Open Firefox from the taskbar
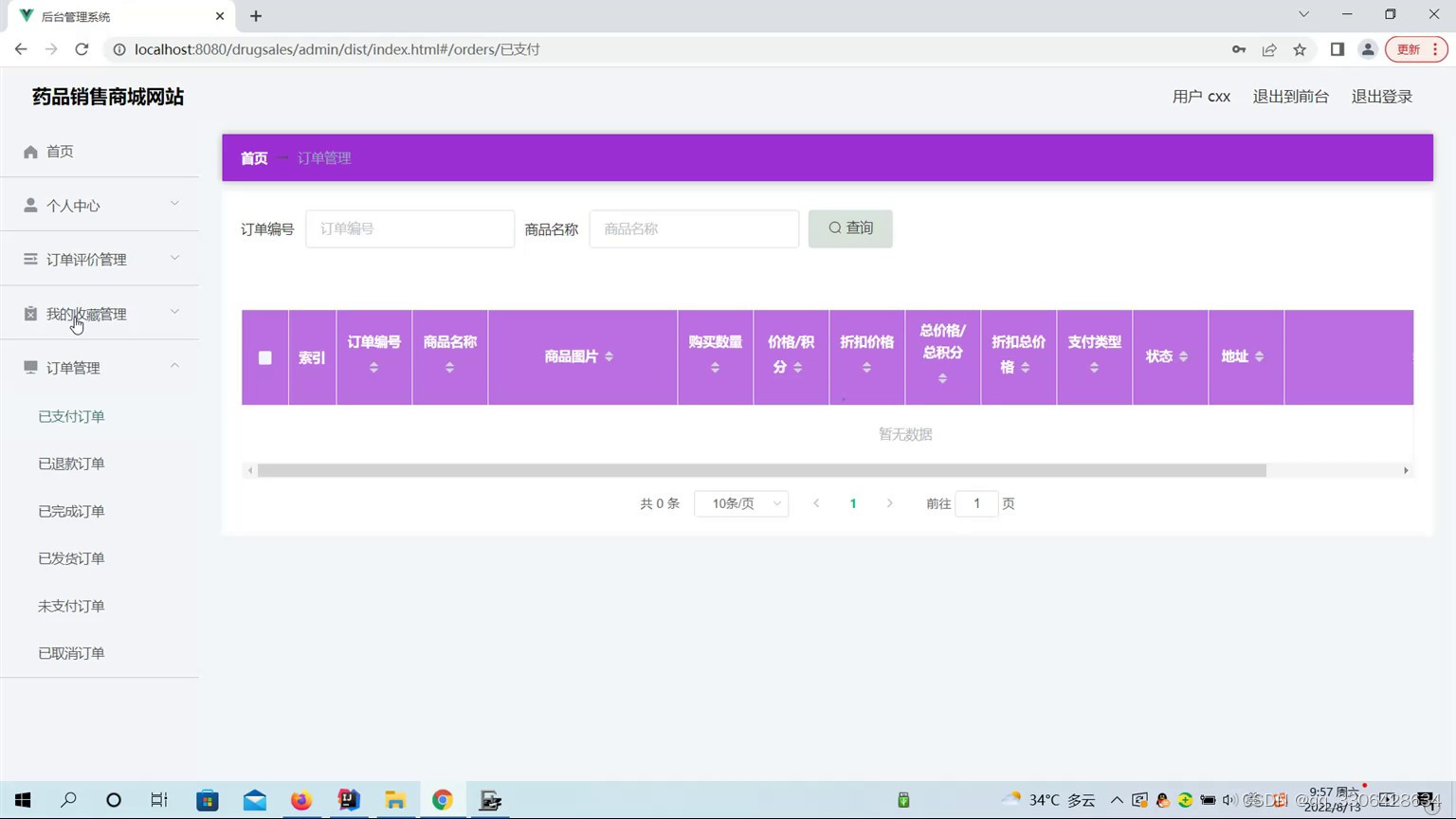This screenshot has width=1456, height=819. tap(301, 800)
